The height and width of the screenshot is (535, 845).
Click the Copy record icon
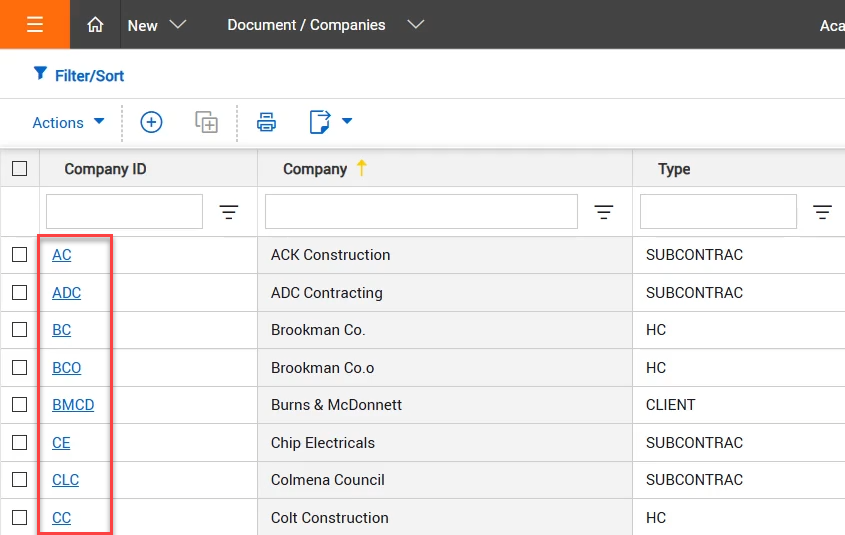[206, 122]
